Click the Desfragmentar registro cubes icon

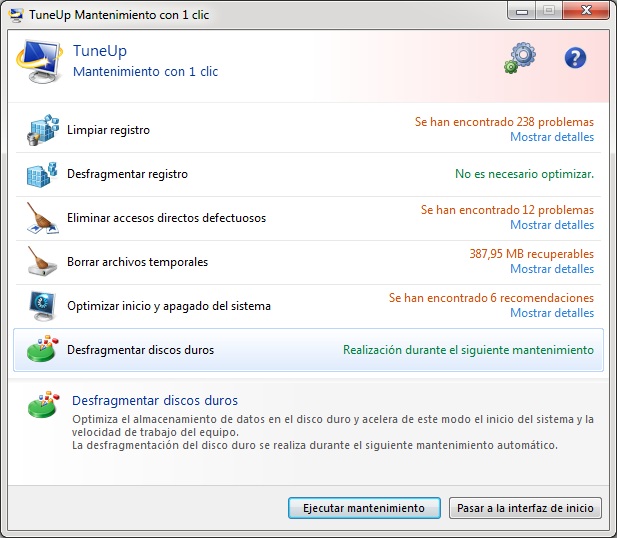click(42, 174)
